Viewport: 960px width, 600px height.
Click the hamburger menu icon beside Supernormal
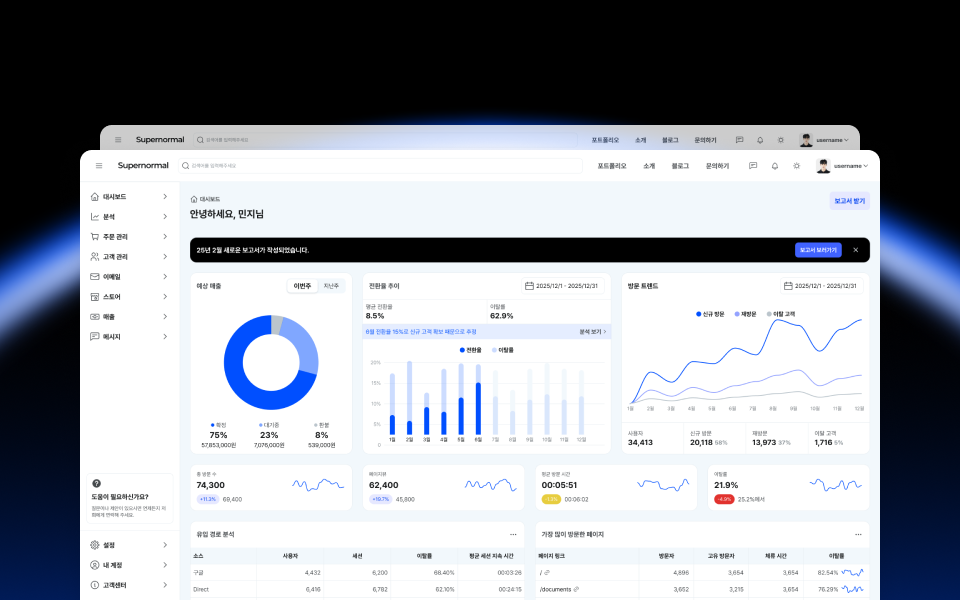[x=98, y=166]
